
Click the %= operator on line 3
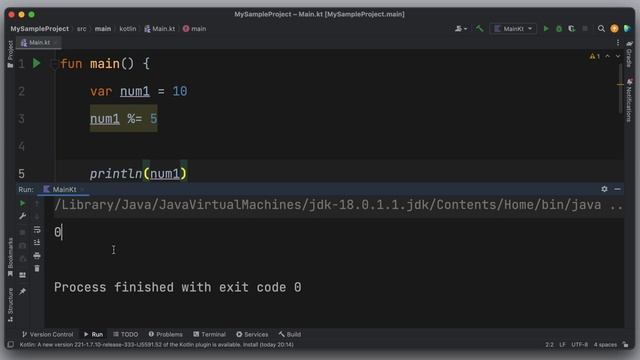pyautogui.click(x=135, y=119)
